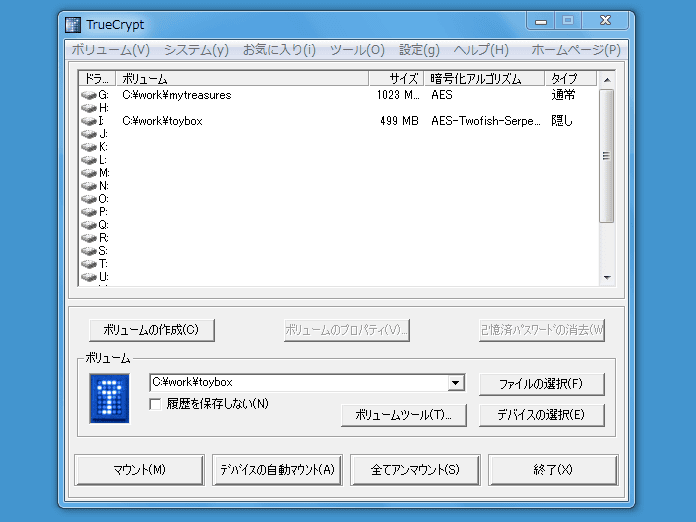Select the O: drive icon
The width and height of the screenshot is (696, 522).
tap(89, 199)
